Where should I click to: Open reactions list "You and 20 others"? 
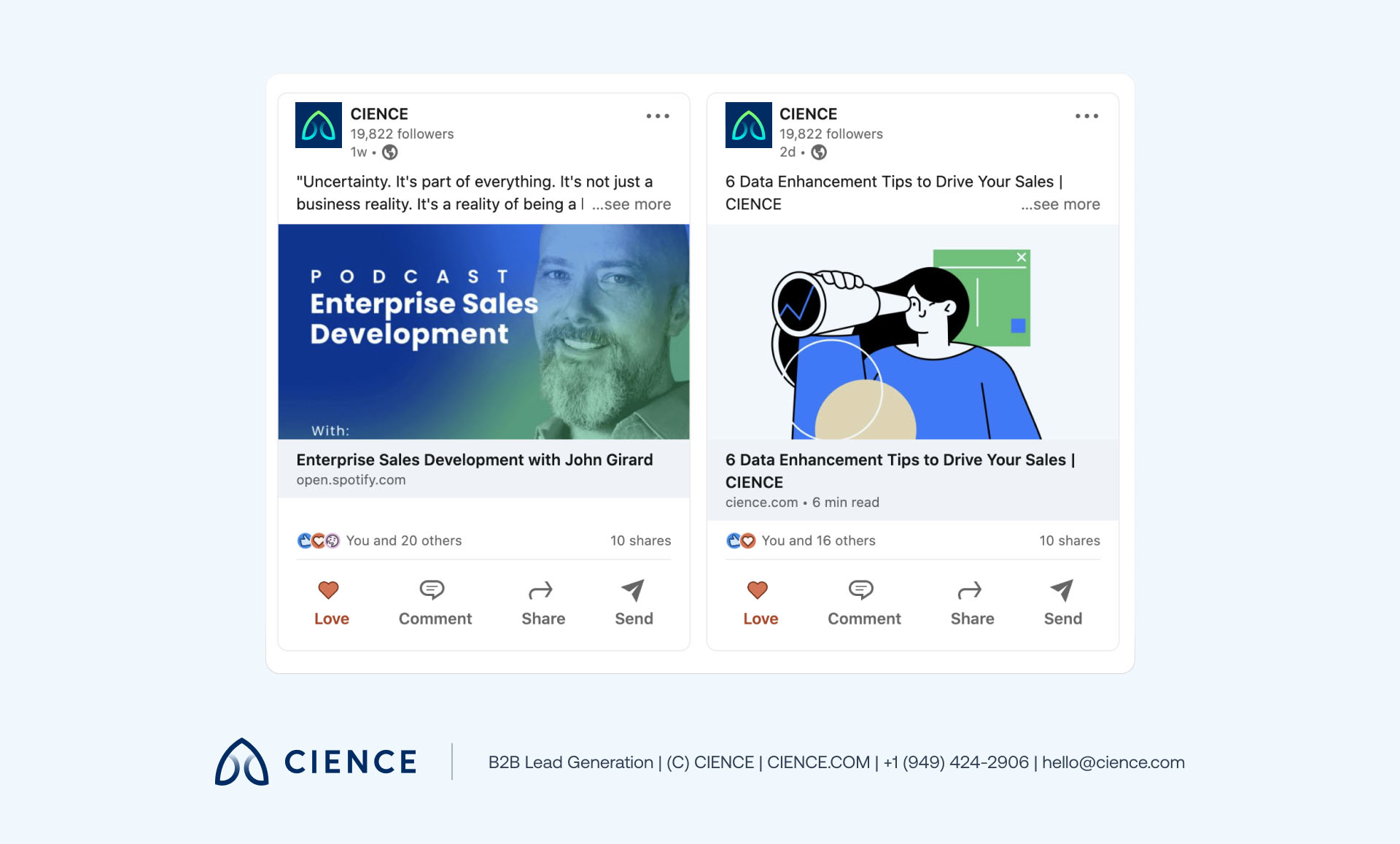pyautogui.click(x=403, y=541)
